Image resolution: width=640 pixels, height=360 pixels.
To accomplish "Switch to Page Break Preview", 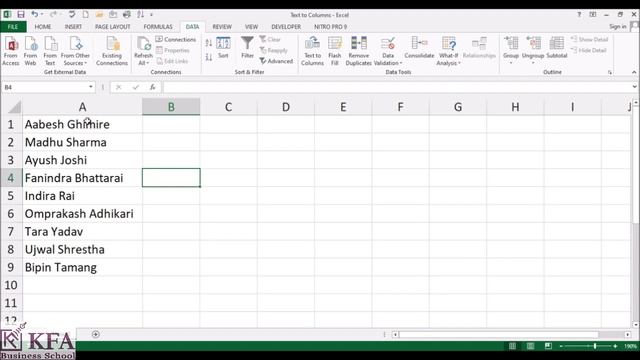I will [x=548, y=346].
